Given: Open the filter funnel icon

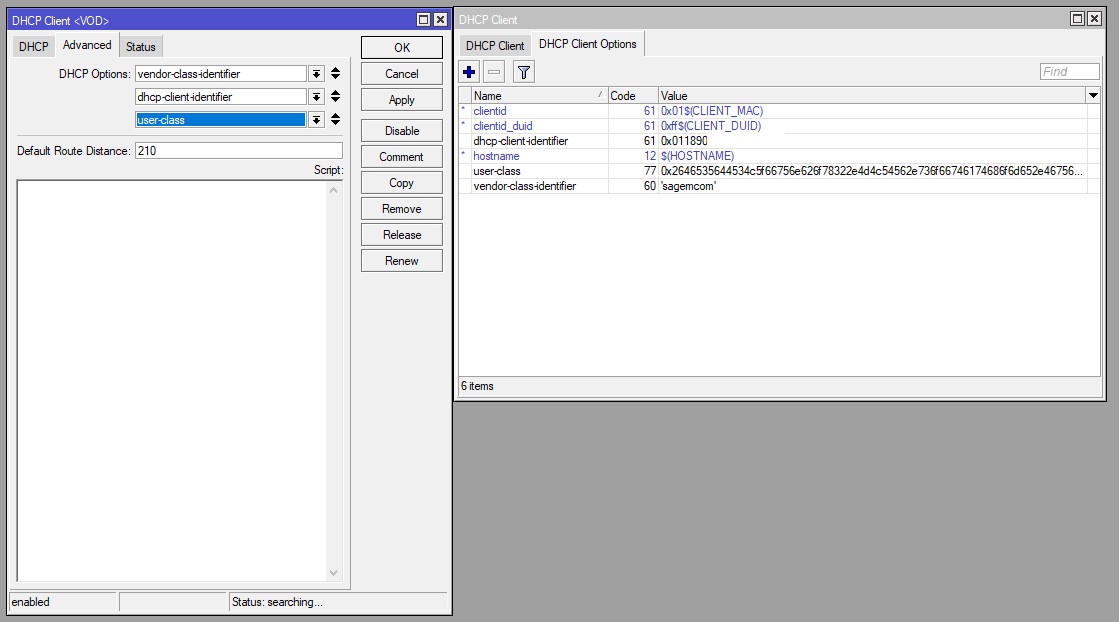Looking at the screenshot, I should (x=524, y=72).
